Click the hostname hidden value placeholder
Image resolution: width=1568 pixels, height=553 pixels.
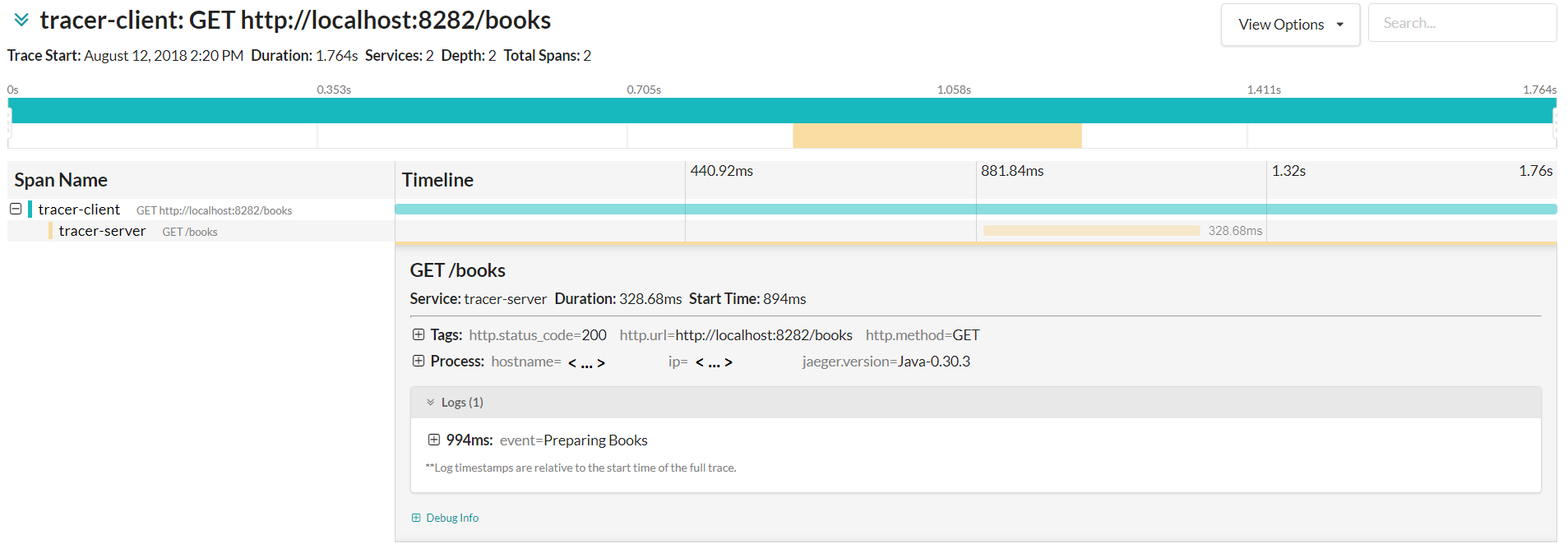click(x=586, y=362)
